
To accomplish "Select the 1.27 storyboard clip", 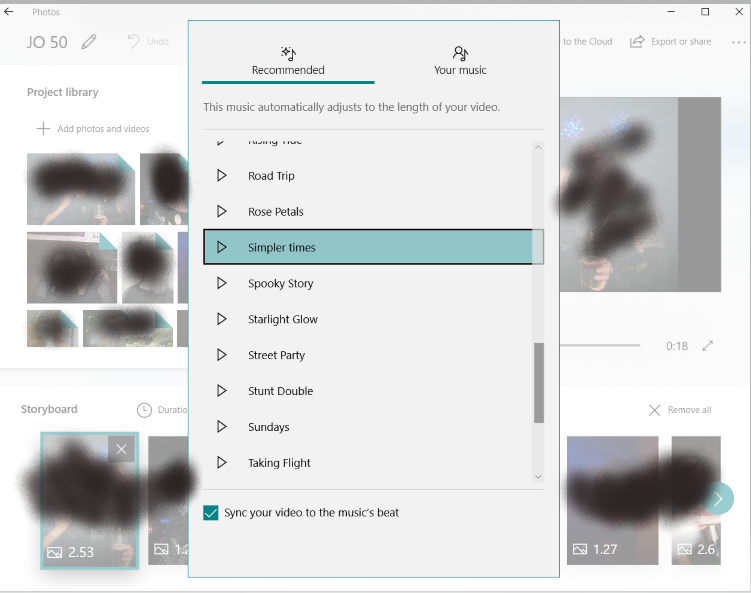I will tap(613, 500).
